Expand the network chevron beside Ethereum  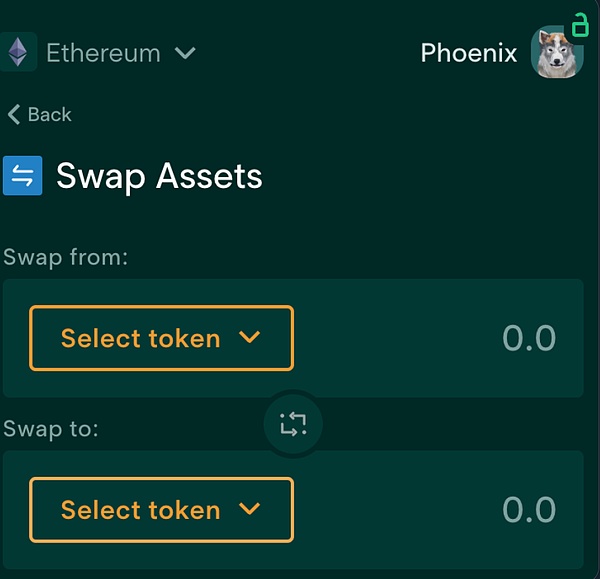pyautogui.click(x=185, y=53)
